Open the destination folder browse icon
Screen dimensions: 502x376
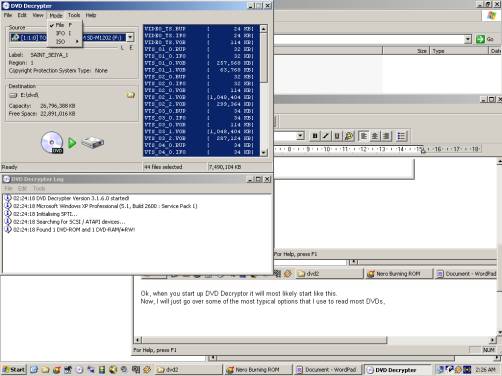coord(131,95)
